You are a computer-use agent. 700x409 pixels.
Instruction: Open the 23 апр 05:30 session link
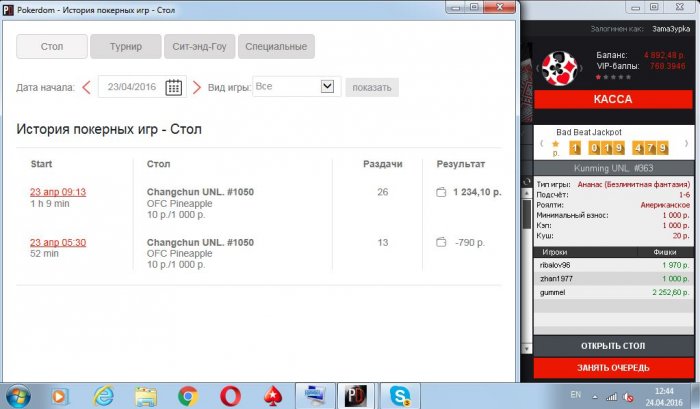tap(58, 242)
